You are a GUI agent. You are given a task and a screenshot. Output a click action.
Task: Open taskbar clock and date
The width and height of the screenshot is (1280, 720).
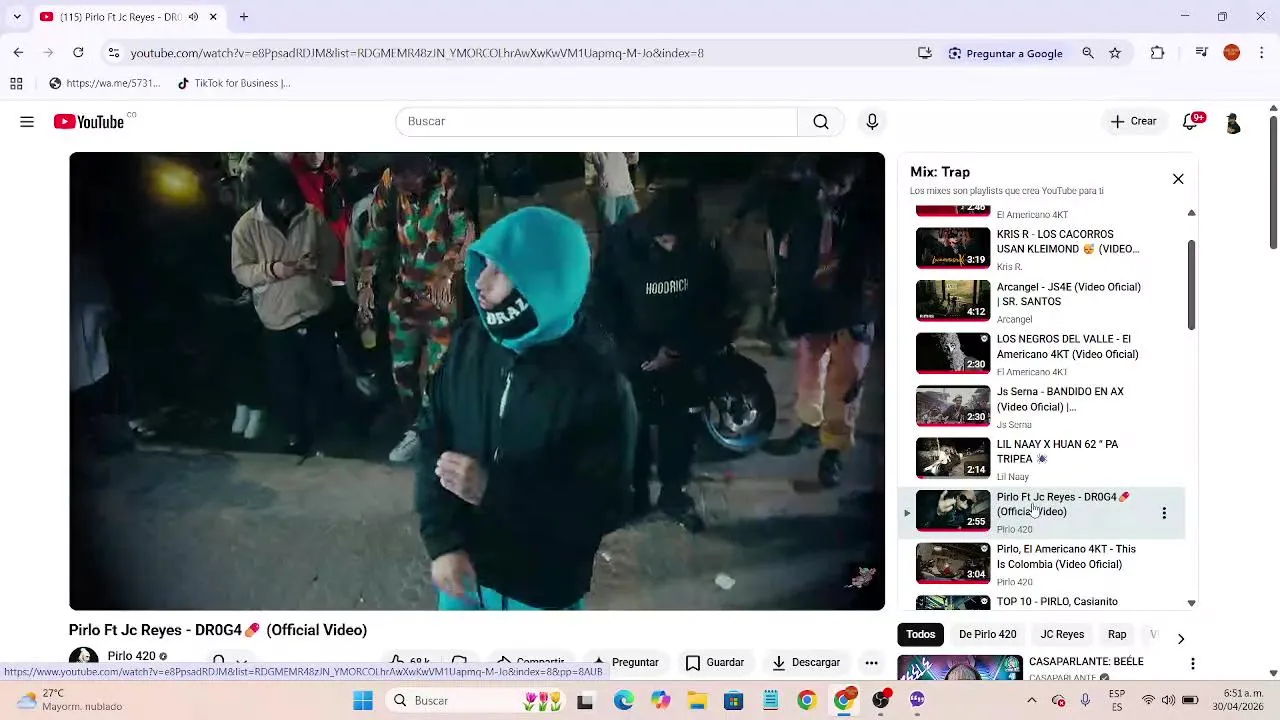1237,700
